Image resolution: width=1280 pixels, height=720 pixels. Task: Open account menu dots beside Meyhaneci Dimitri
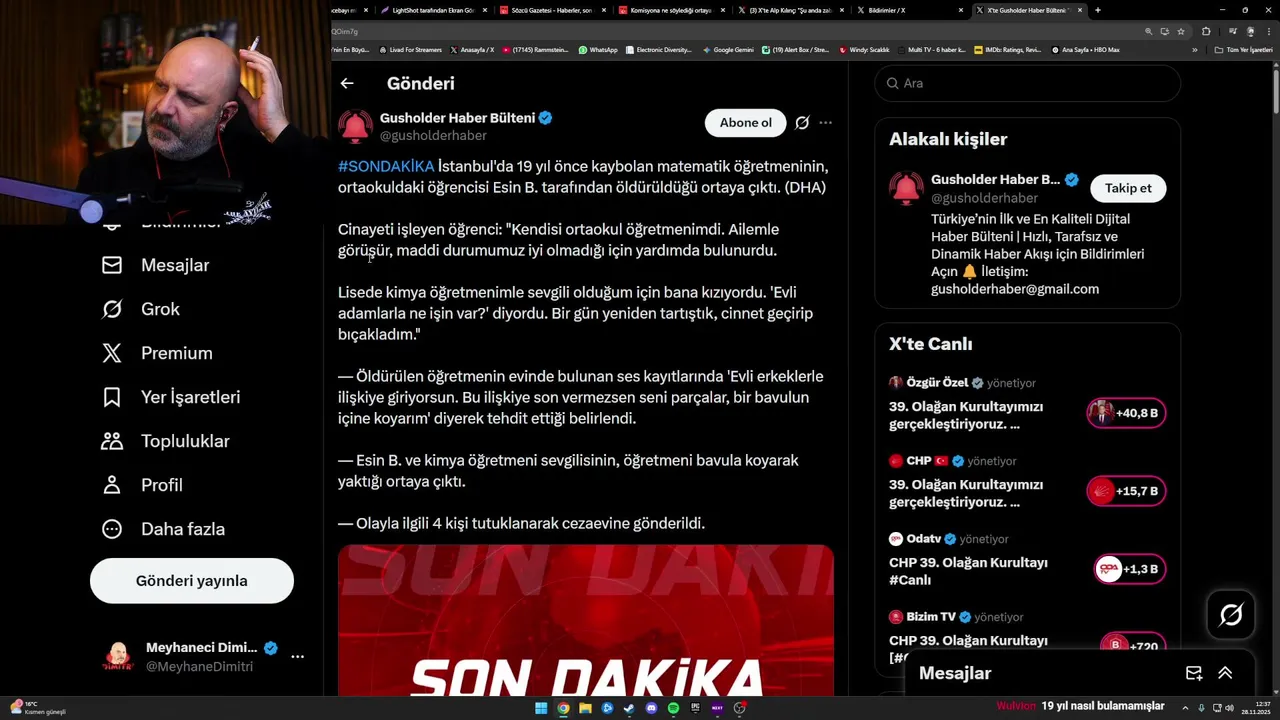pyautogui.click(x=297, y=657)
